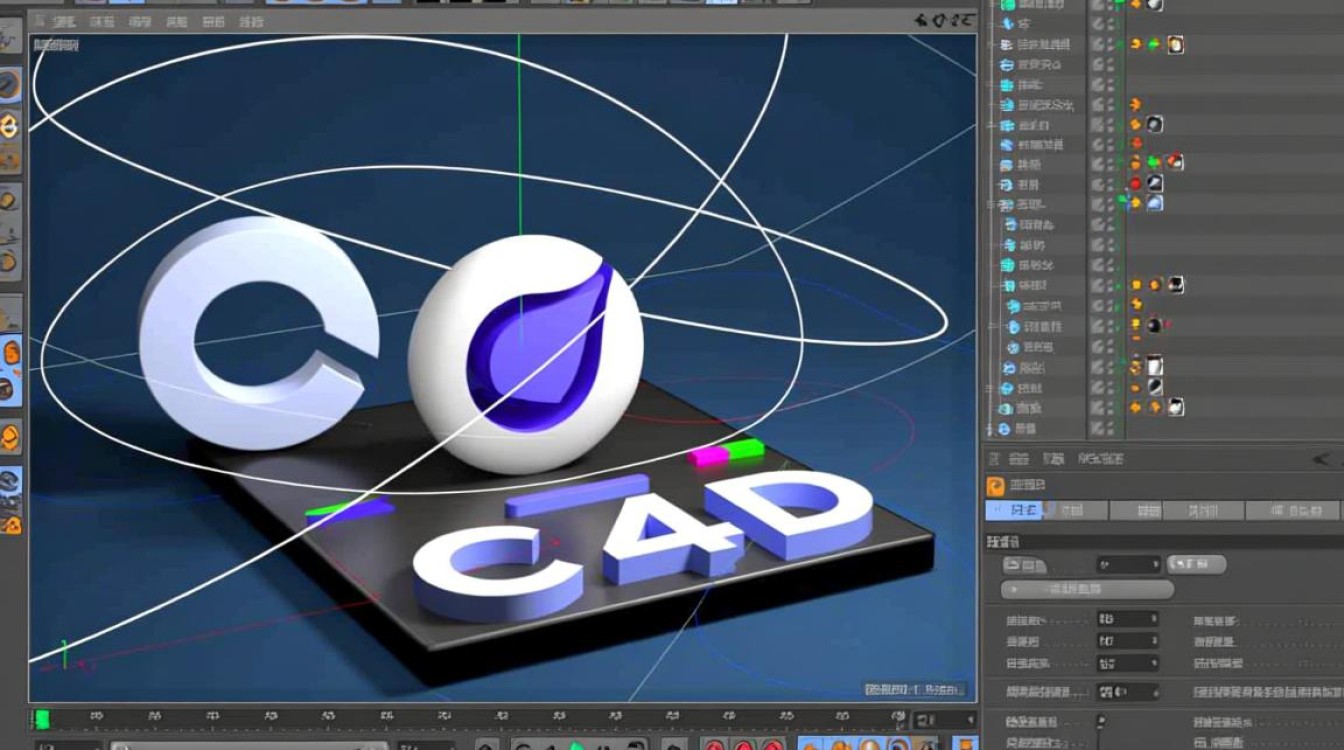The width and height of the screenshot is (1344, 750).
Task: Click the small rounded button beside the dropdown
Action: [x=1196, y=565]
